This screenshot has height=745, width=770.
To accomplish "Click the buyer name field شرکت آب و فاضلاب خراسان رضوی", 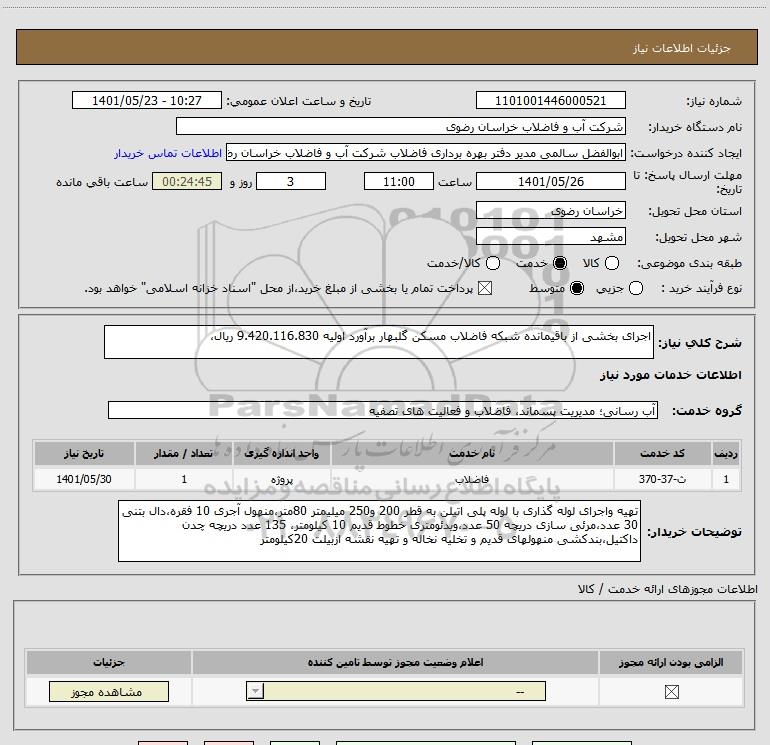I will pyautogui.click(x=401, y=126).
